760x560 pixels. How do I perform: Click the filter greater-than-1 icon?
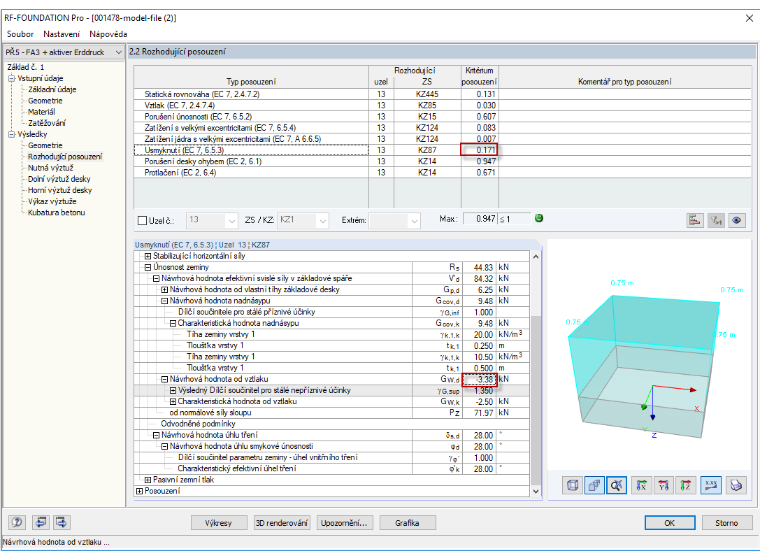pyautogui.click(x=716, y=220)
